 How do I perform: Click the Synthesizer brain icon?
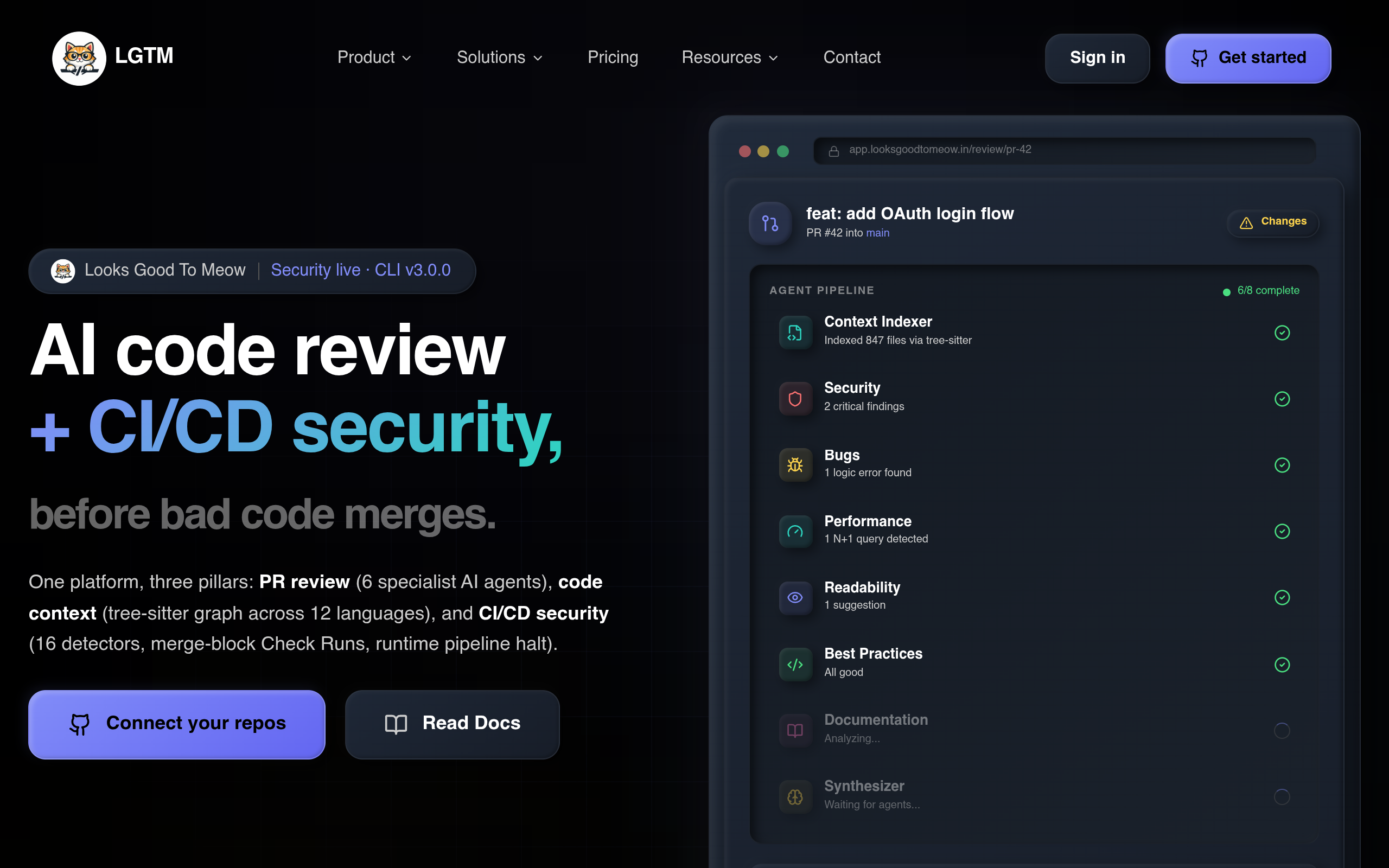tap(795, 796)
